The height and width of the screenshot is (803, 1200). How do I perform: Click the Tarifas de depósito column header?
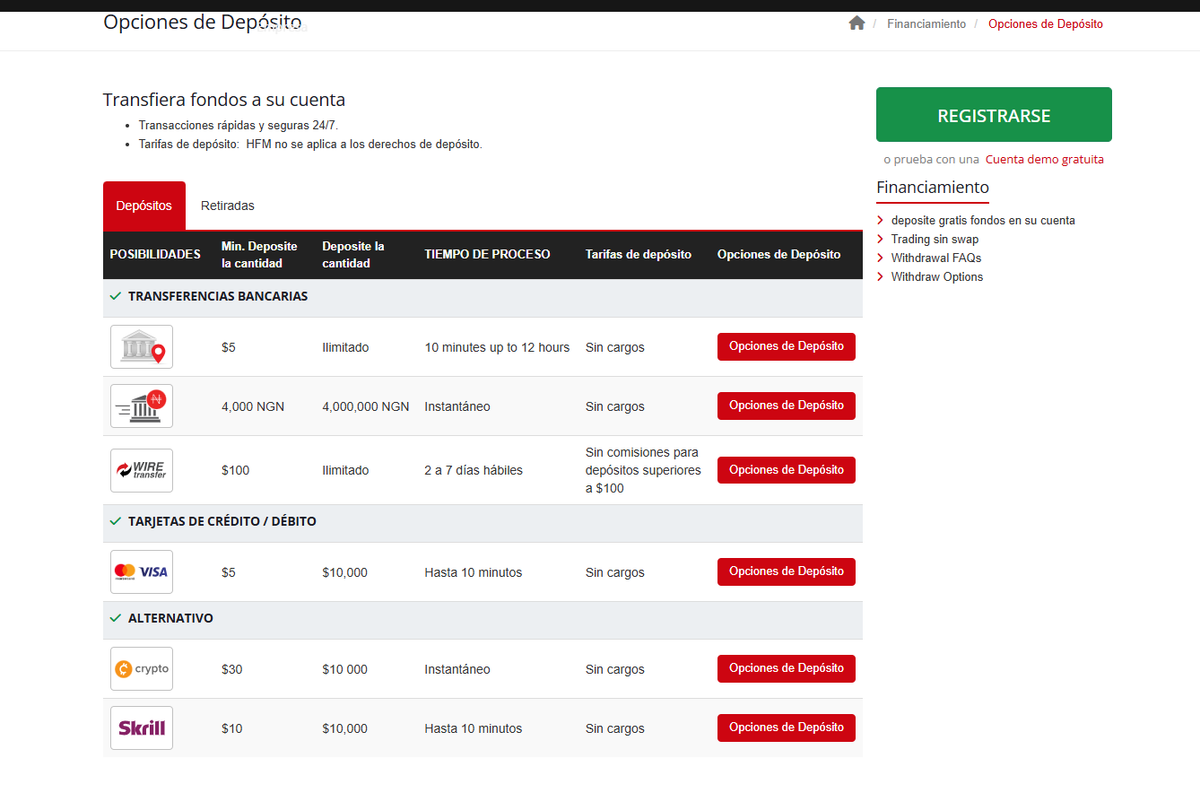(638, 255)
